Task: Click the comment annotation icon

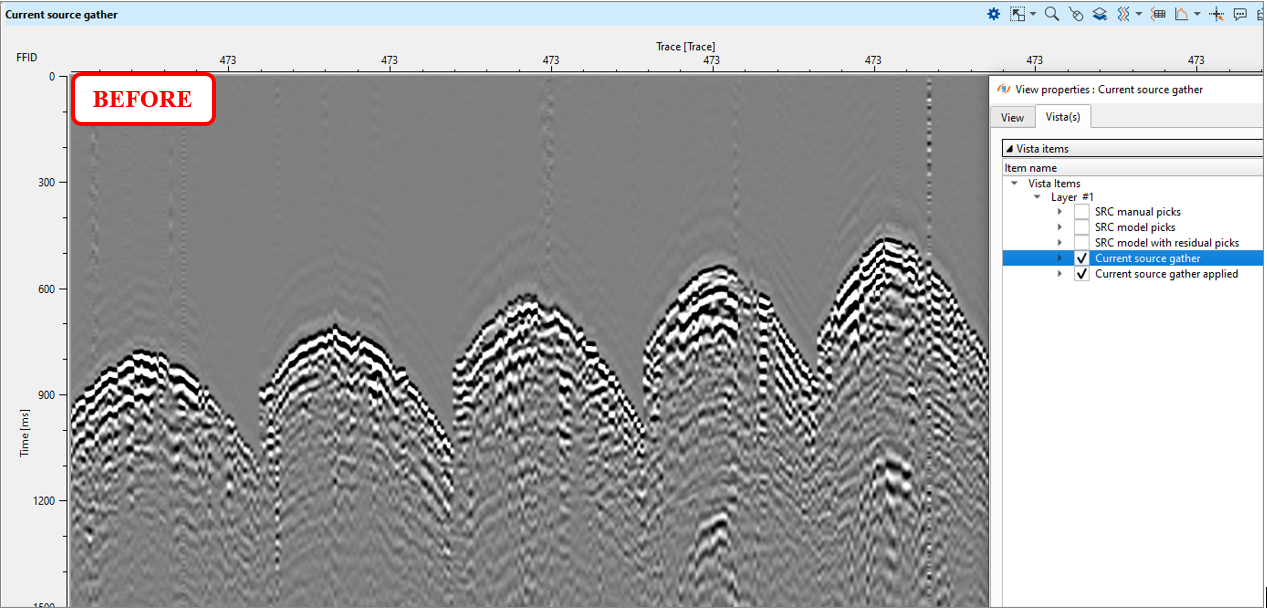Action: point(1240,14)
